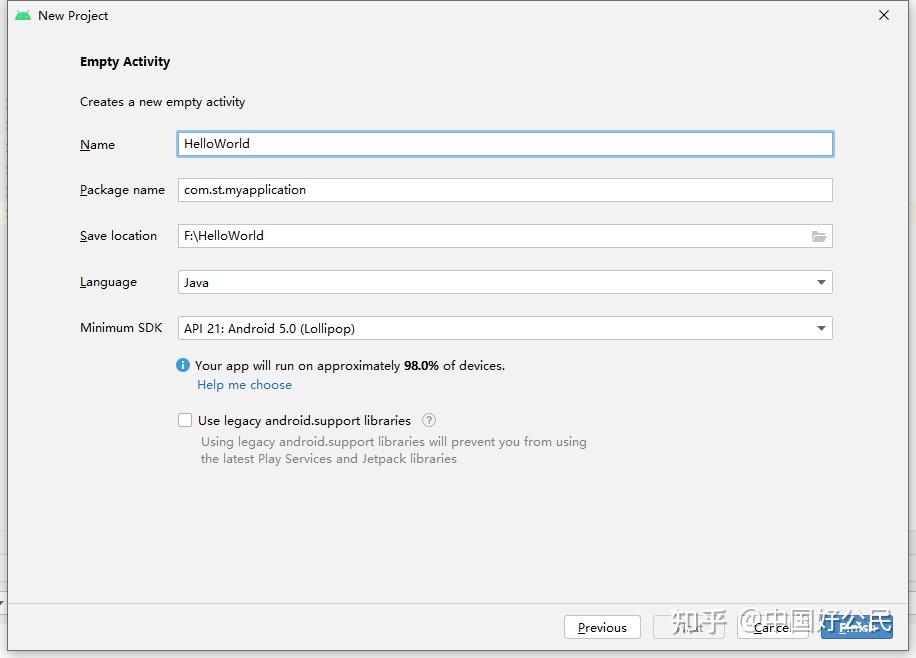Click the disabled Next button
Image resolution: width=916 pixels, height=658 pixels.
689,627
